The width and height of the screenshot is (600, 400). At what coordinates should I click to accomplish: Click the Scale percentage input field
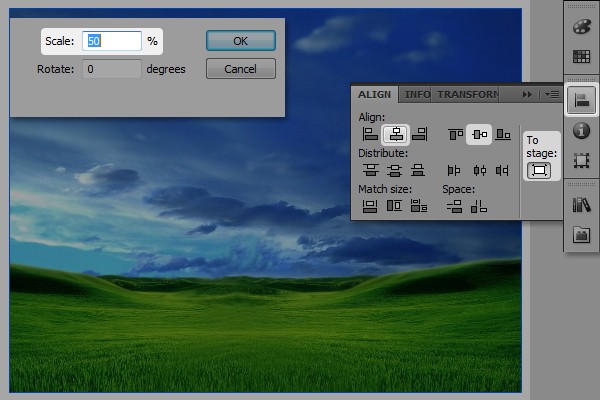point(112,41)
